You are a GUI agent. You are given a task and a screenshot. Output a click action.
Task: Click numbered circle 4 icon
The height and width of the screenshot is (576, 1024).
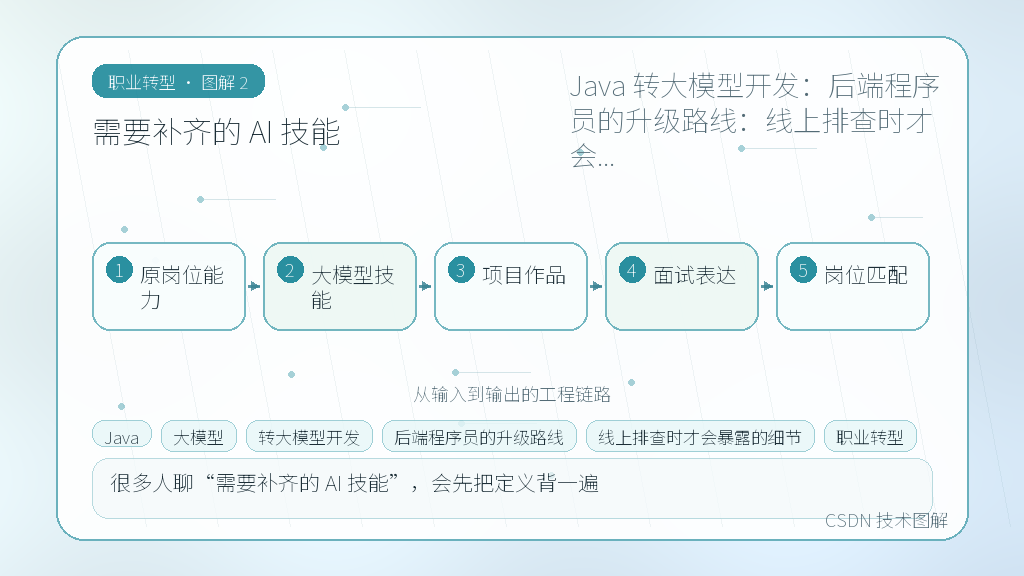[x=632, y=270]
